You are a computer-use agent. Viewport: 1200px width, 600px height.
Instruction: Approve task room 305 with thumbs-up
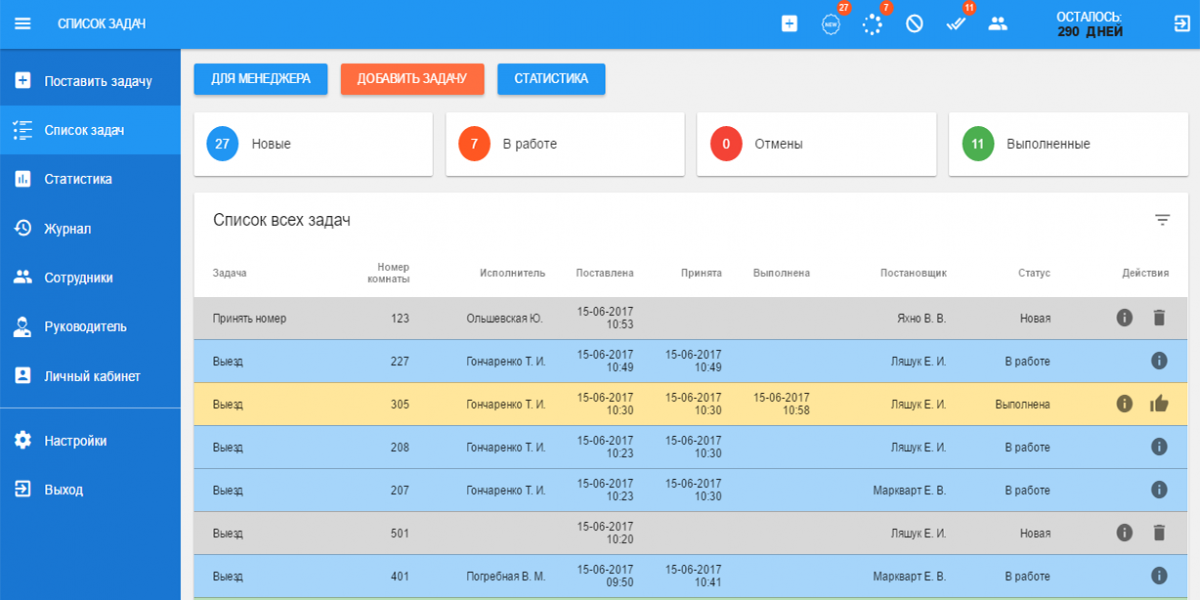click(x=1159, y=404)
